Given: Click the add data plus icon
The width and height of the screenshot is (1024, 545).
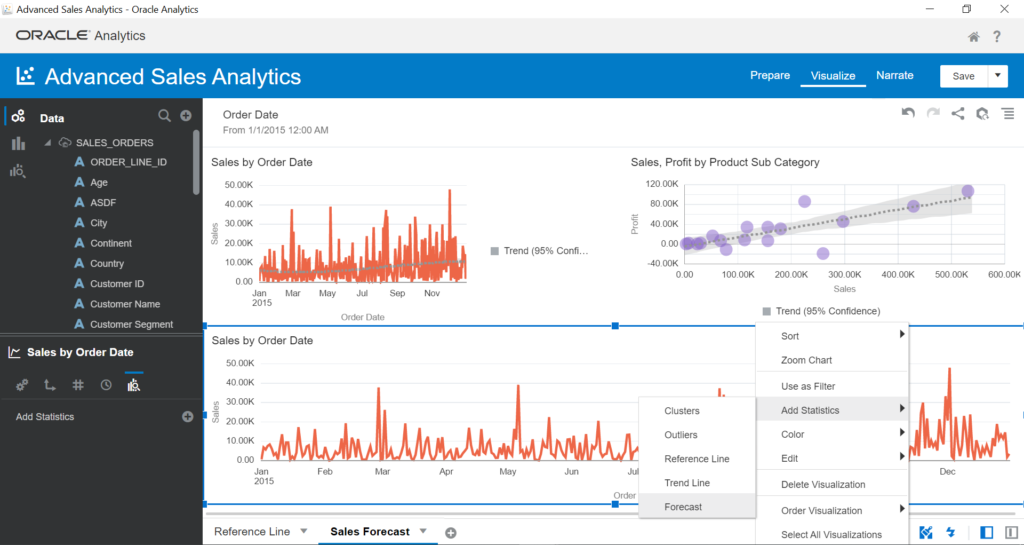Looking at the screenshot, I should tap(186, 116).
